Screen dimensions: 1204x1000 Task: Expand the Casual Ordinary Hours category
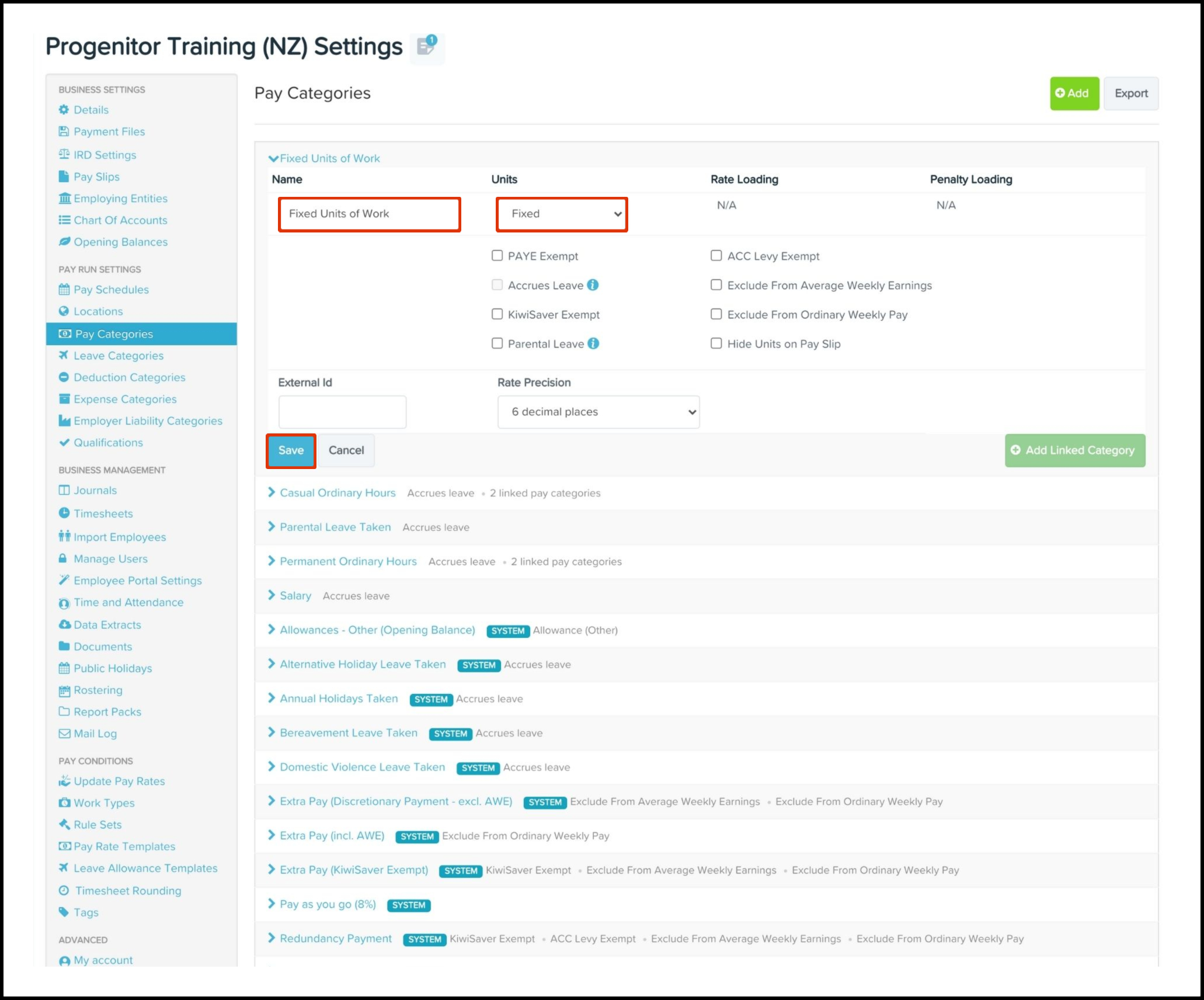337,493
